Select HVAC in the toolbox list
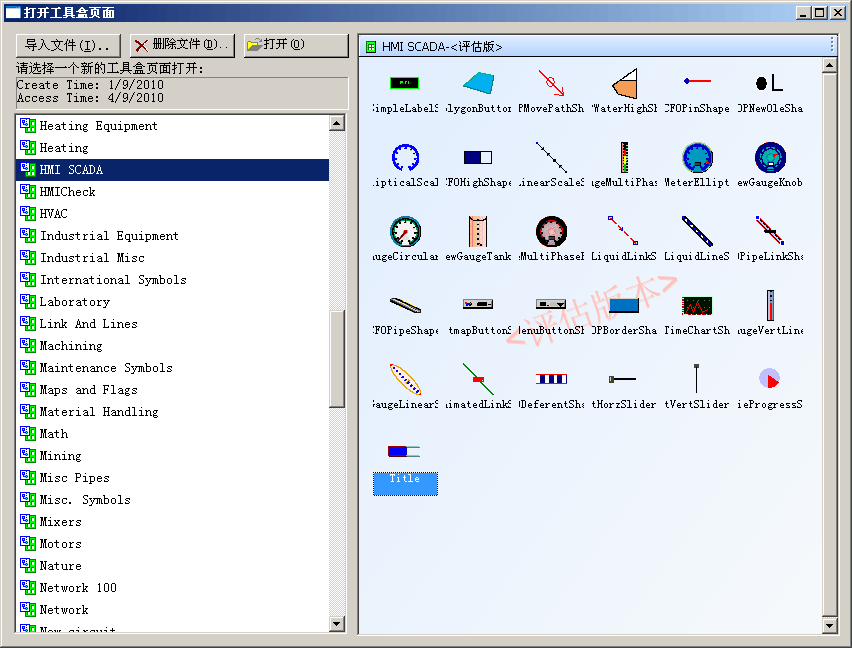The image size is (852, 648). (53, 214)
